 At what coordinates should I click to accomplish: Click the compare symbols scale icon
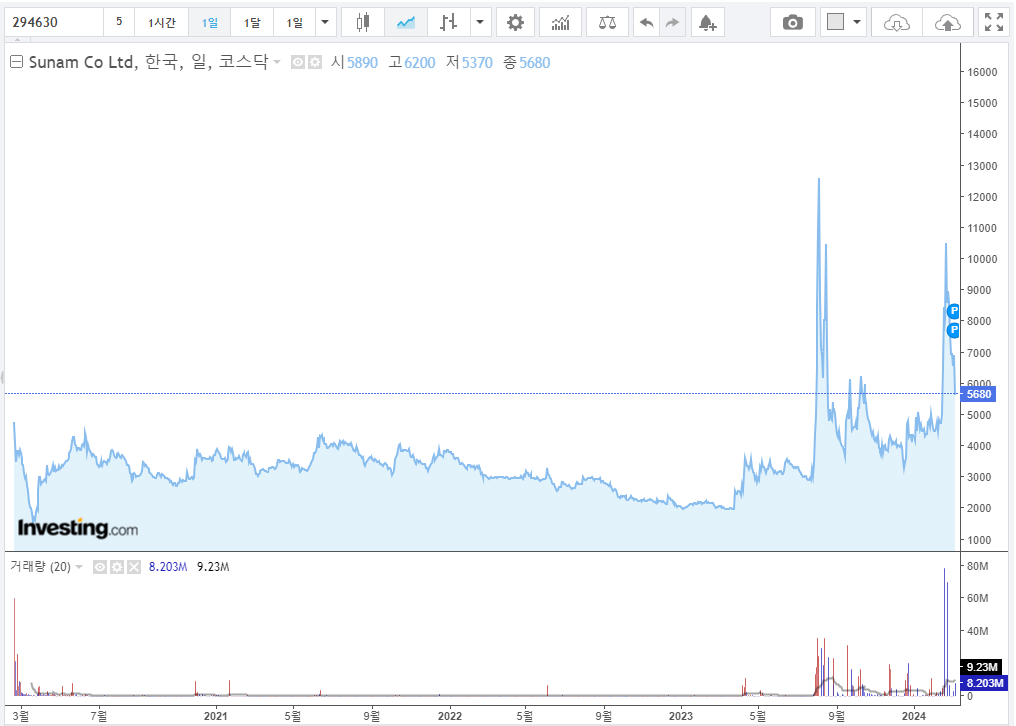607,23
